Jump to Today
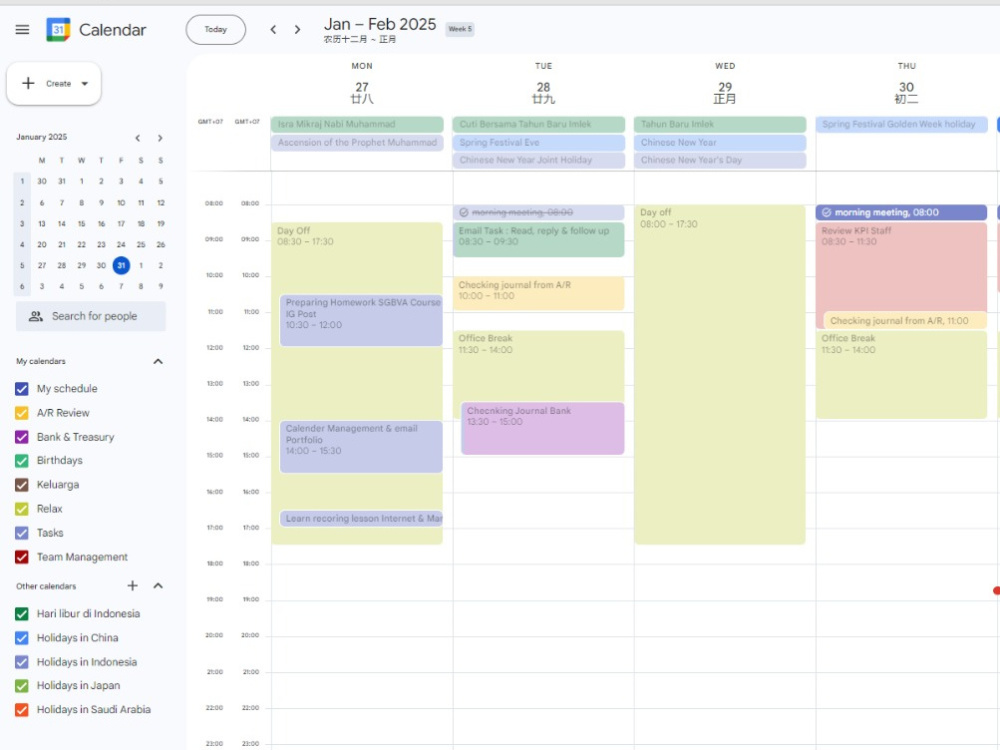 click(x=216, y=29)
